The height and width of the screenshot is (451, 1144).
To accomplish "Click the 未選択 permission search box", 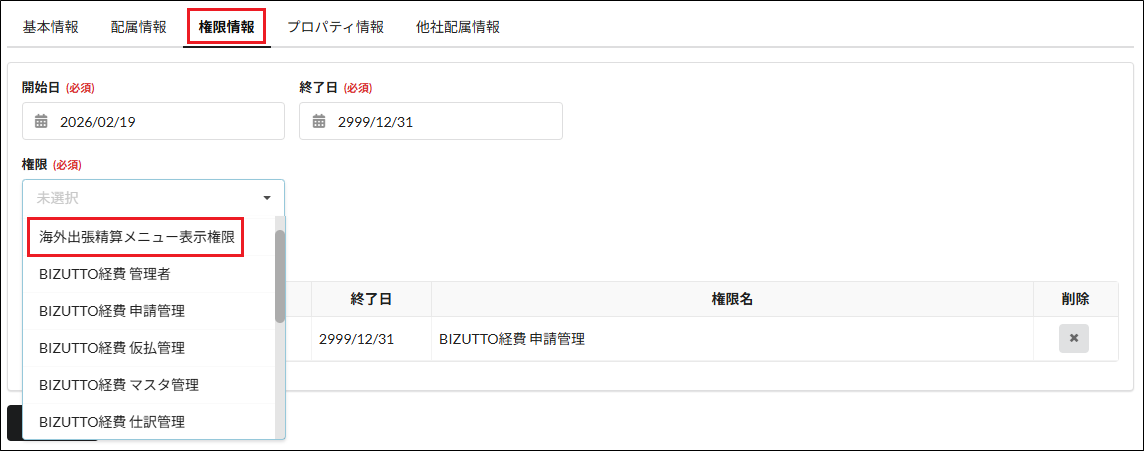I will point(140,198).
